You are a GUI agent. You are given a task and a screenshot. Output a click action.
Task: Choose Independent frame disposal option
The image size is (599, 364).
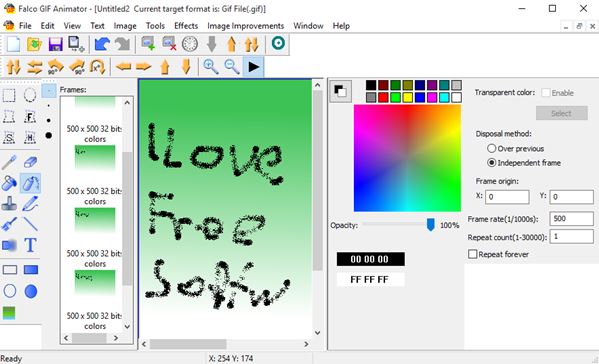[492, 163]
